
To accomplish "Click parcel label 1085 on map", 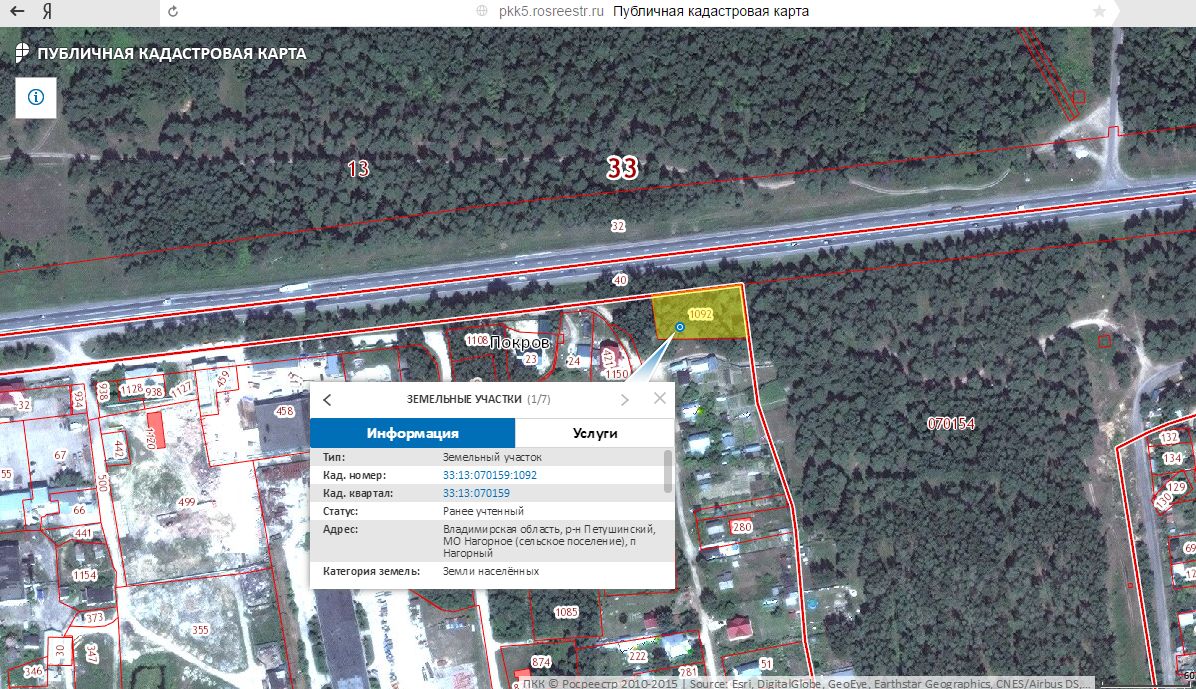I will (566, 612).
